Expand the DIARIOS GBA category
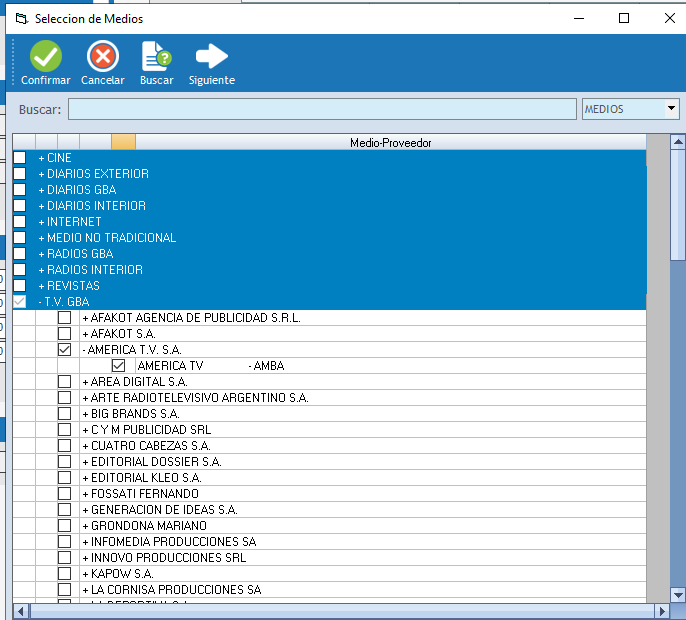Viewport: 686px width, 620px height. pos(41,190)
